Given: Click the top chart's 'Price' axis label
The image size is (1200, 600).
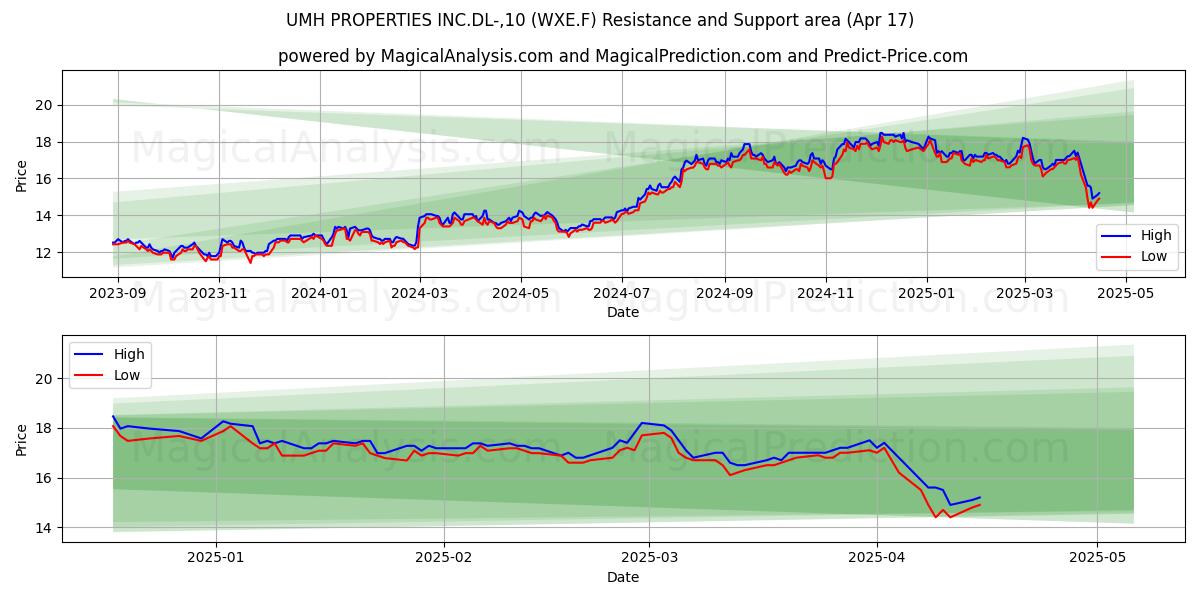Looking at the screenshot, I should (x=22, y=176).
